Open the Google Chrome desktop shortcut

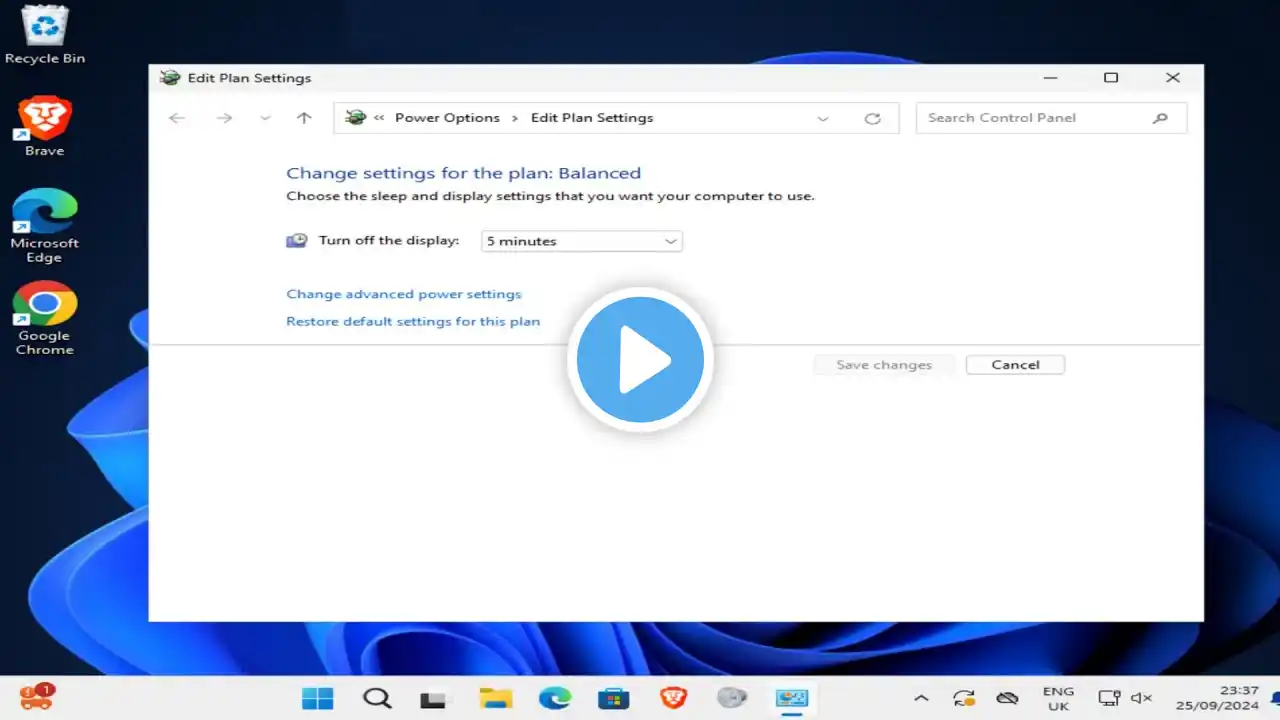tap(45, 318)
